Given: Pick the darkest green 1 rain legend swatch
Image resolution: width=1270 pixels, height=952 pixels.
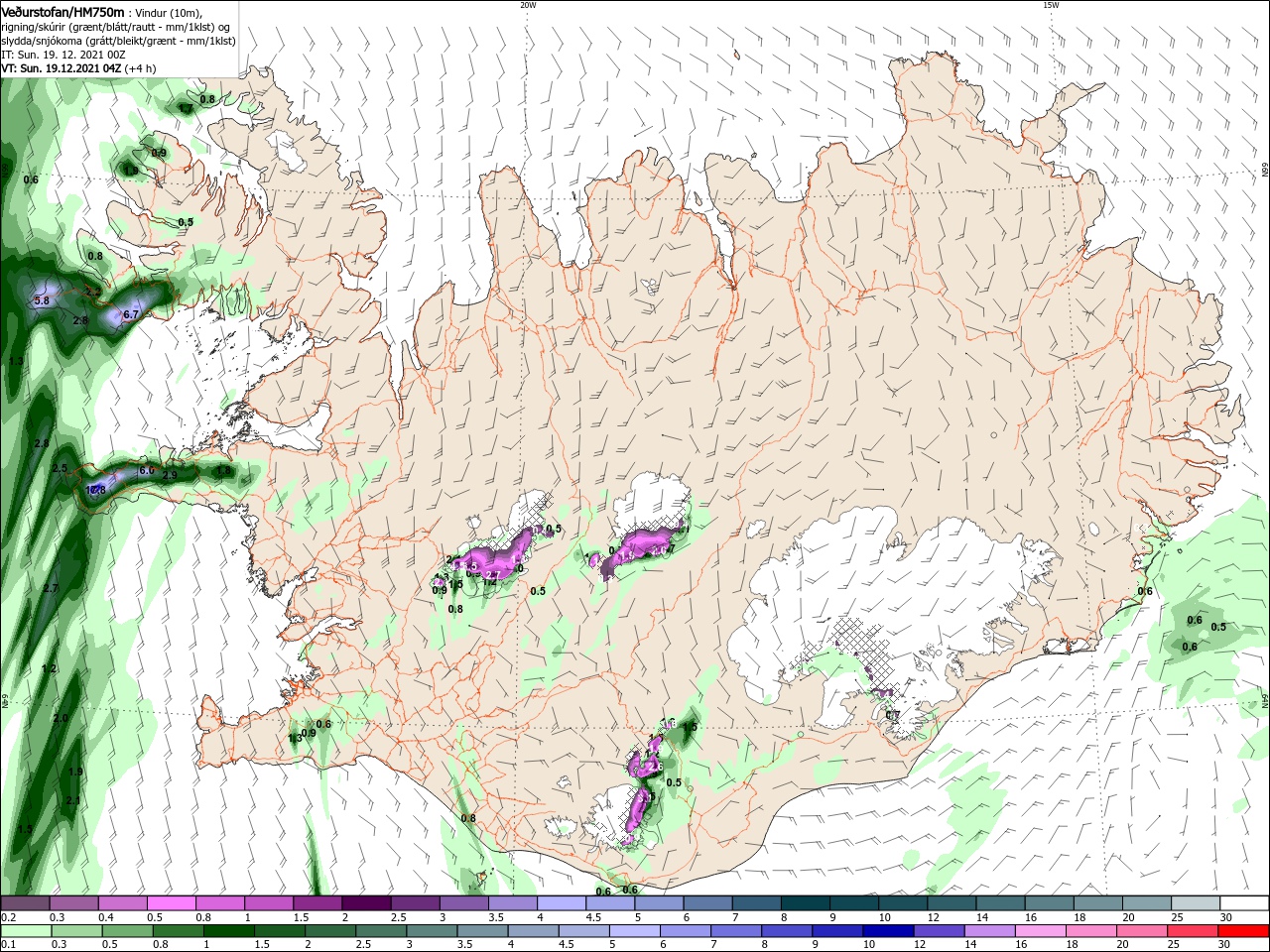Looking at the screenshot, I should click(x=228, y=931).
